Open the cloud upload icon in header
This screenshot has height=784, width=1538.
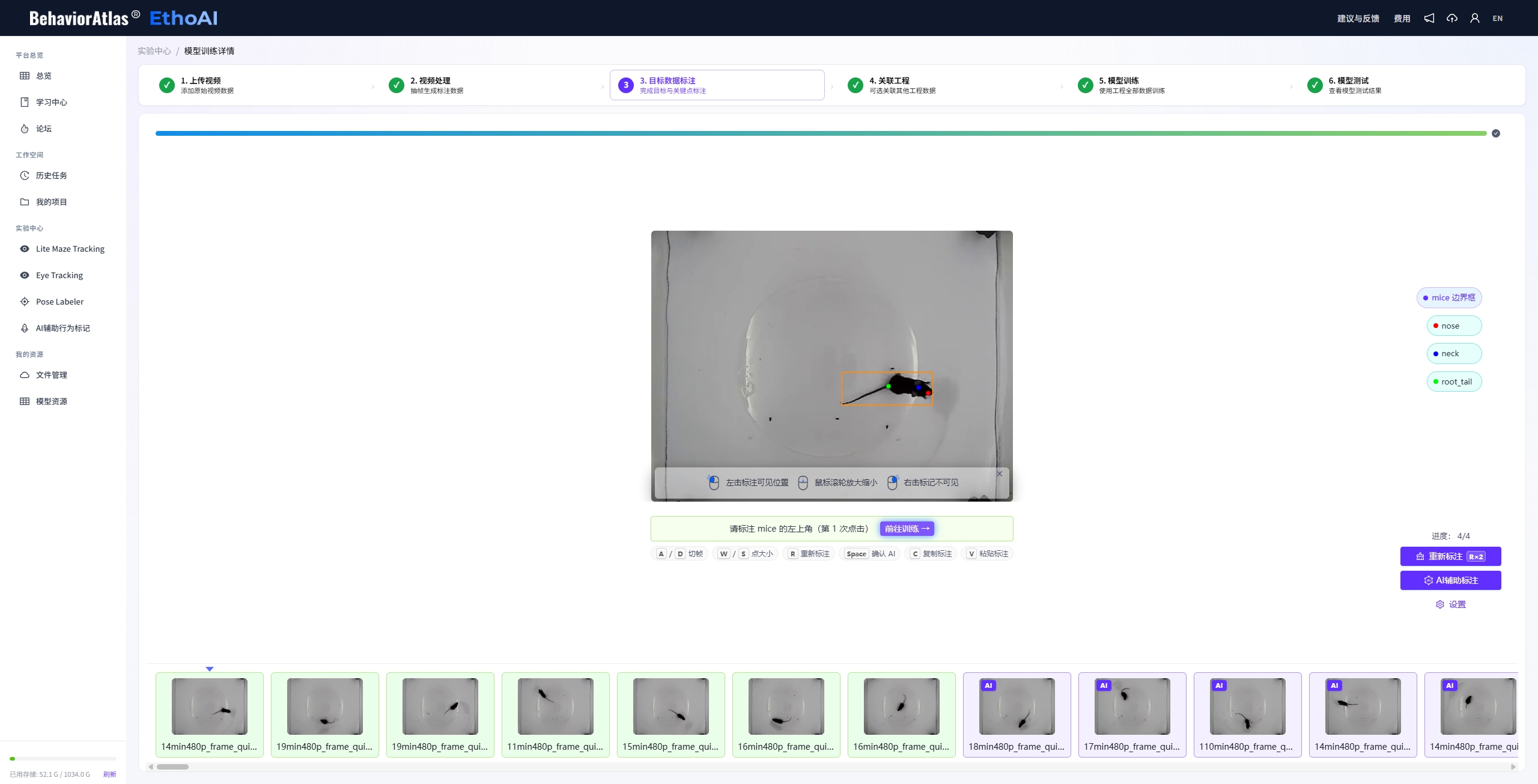pos(1452,18)
